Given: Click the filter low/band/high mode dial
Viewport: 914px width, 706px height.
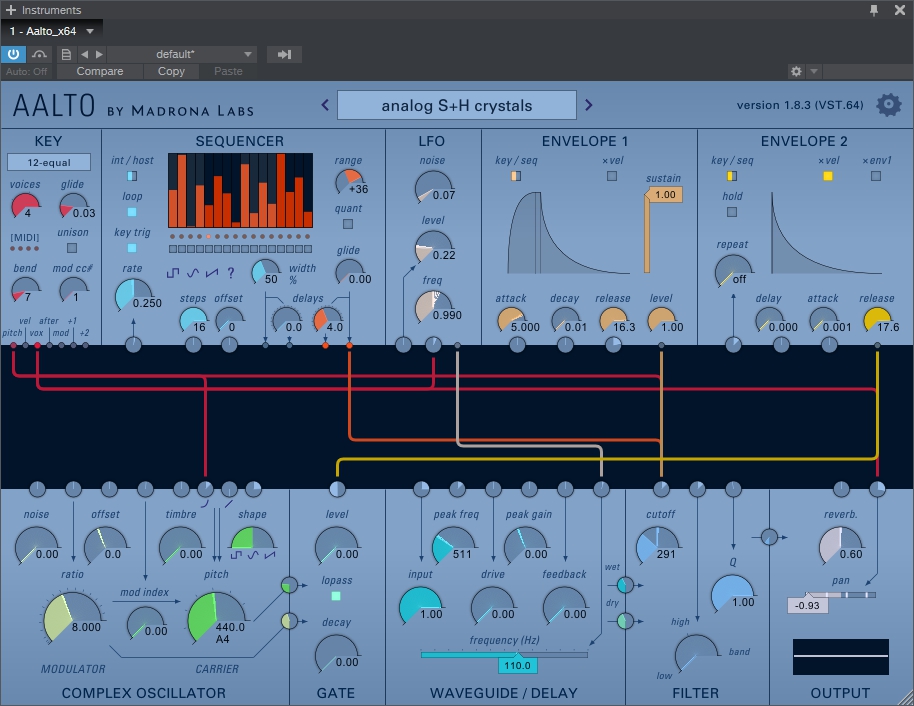Looking at the screenshot, I should 696,653.
